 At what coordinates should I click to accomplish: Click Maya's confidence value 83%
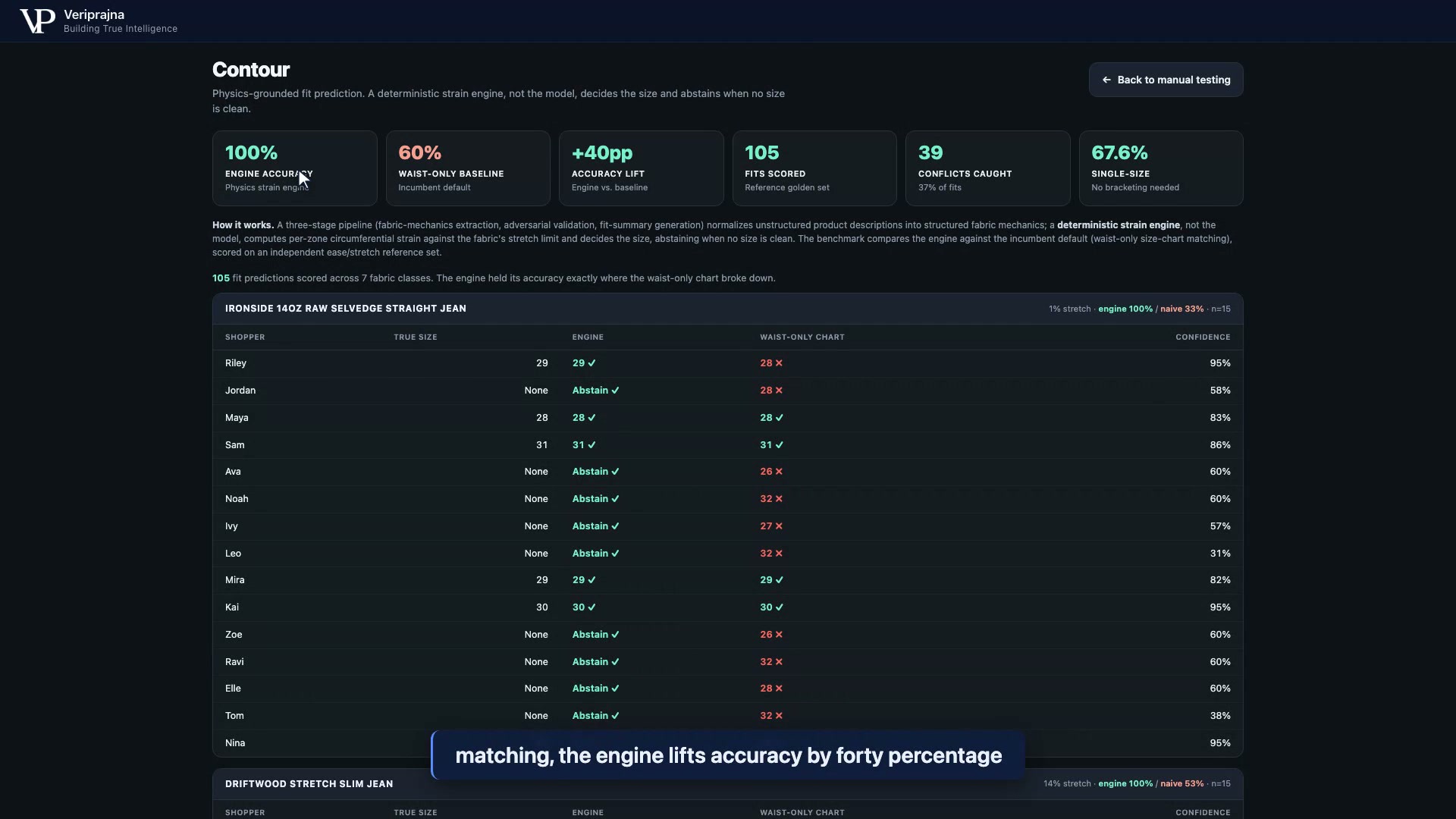[1220, 418]
